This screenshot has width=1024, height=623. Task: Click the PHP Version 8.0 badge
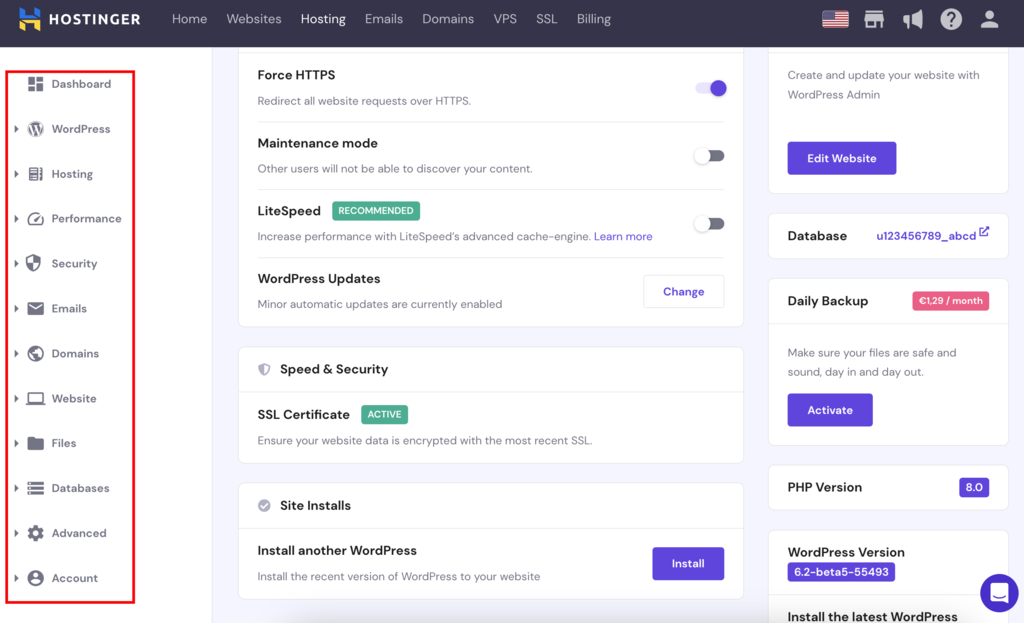[x=973, y=488]
